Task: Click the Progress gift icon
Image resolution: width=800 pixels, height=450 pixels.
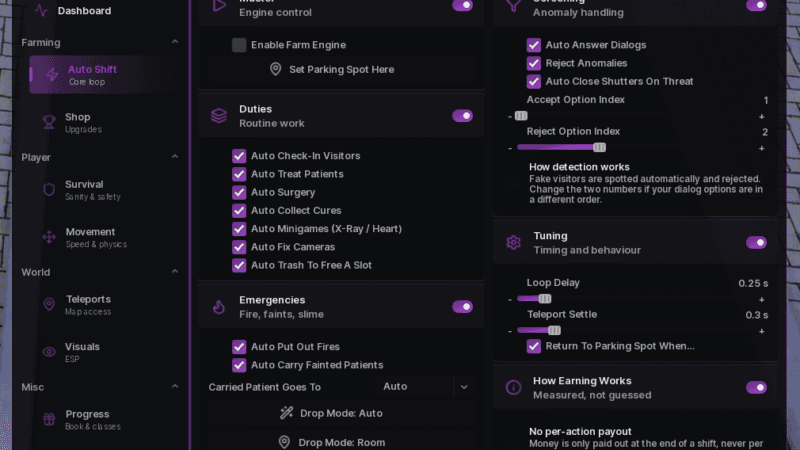Action: tap(49, 419)
